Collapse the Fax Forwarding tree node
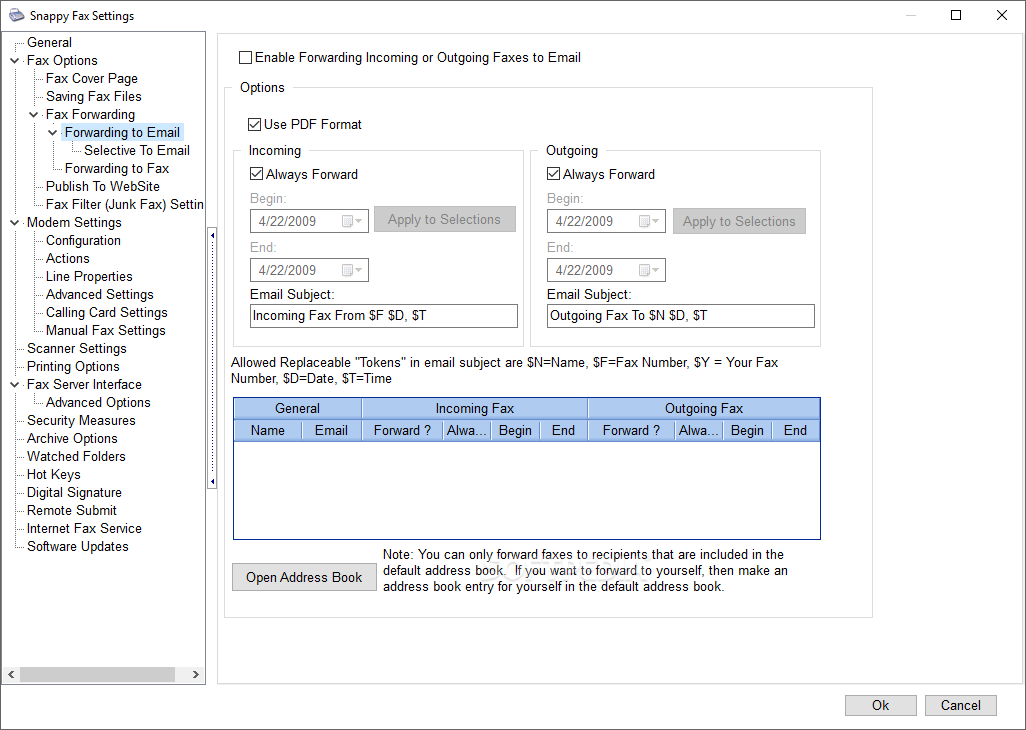This screenshot has height=730, width=1026. point(34,114)
